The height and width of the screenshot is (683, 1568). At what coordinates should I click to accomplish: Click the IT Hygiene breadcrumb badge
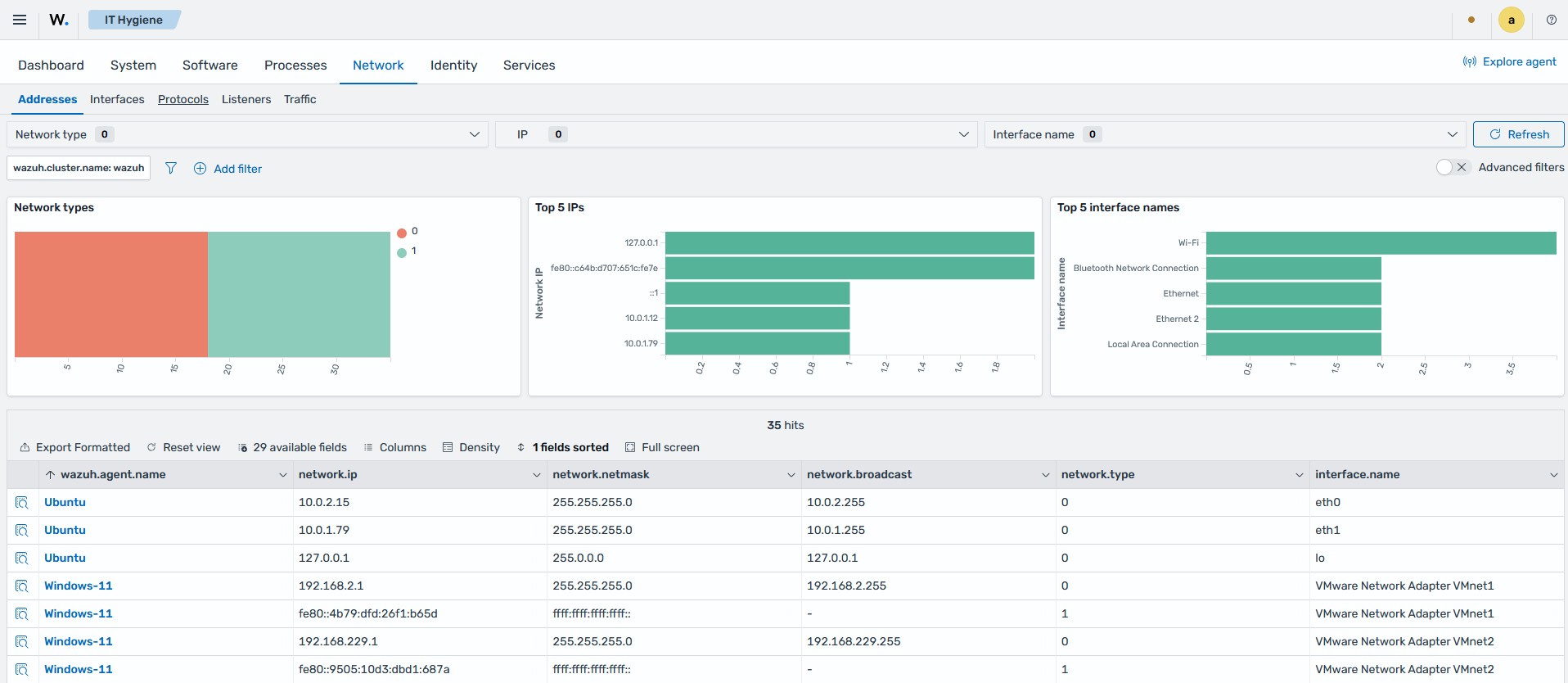133,20
